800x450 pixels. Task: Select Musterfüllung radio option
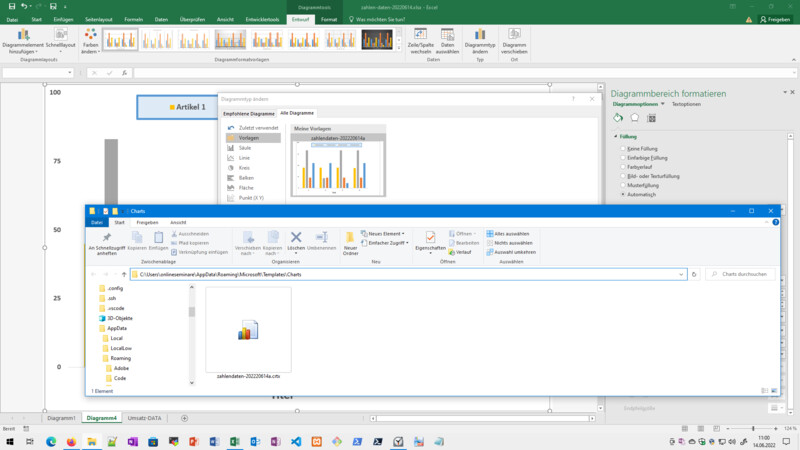pos(623,185)
